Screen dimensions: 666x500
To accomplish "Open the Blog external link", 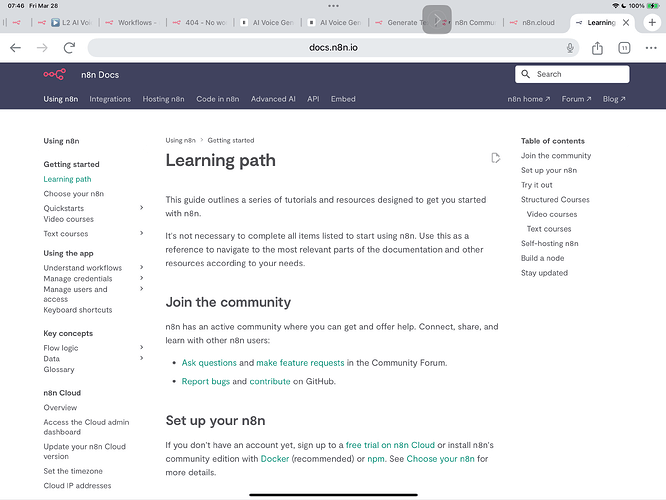I will coord(614,99).
